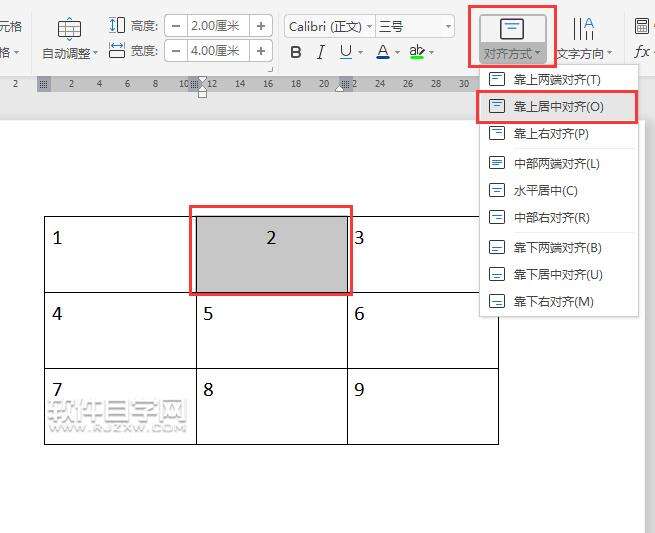Expand the 文字方向 dropdown arrow
Screen dimensions: 655x533
click(610, 53)
